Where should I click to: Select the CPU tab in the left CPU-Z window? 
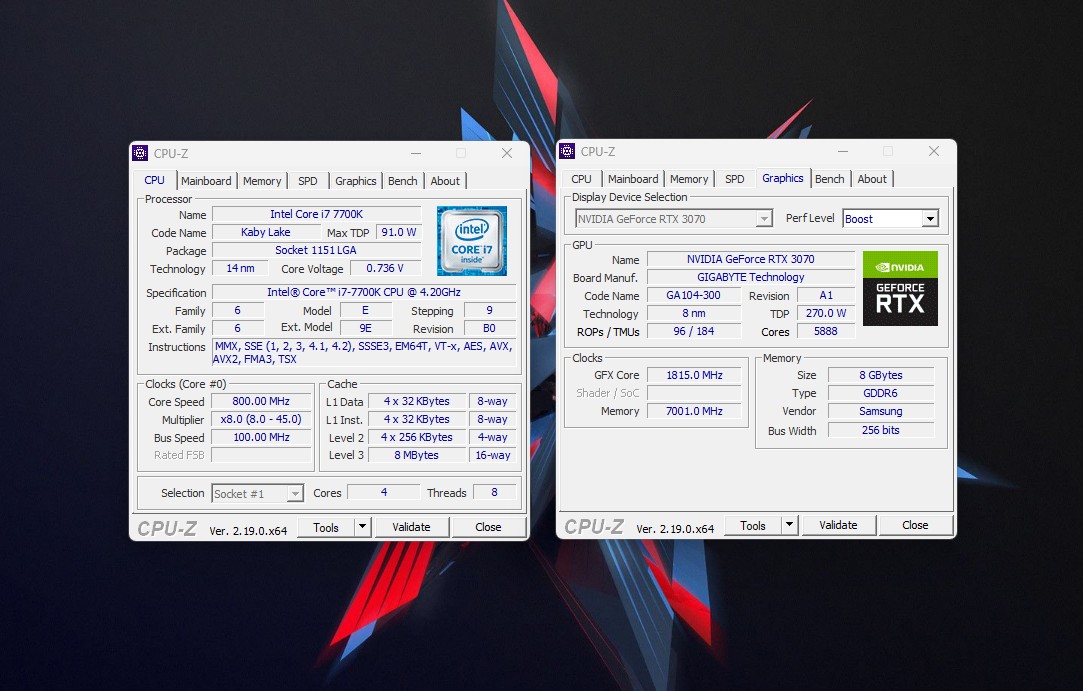click(x=154, y=180)
